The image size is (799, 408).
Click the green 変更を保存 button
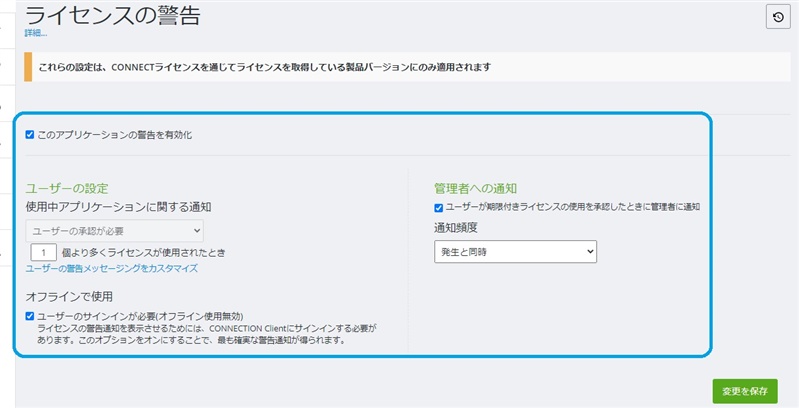point(744,391)
